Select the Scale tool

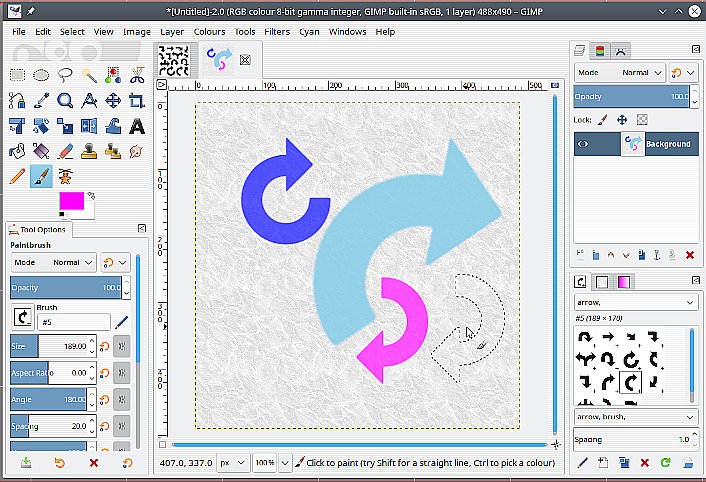point(65,126)
